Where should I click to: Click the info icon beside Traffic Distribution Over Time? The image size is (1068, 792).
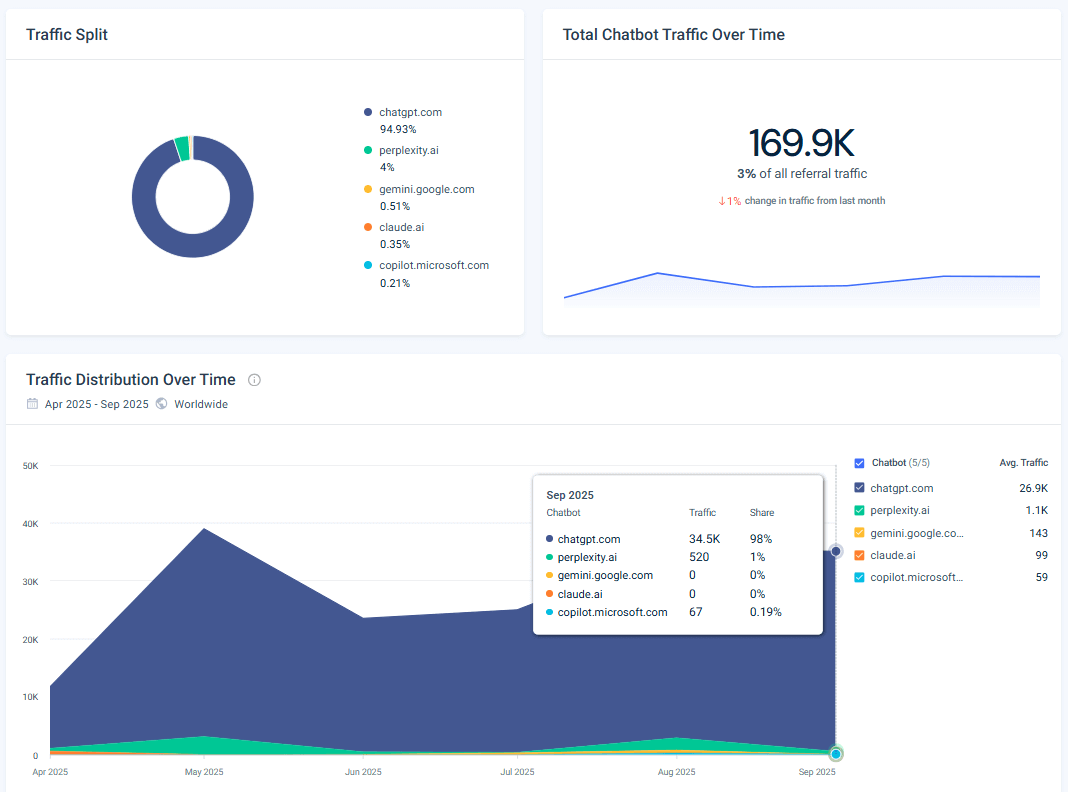254,380
